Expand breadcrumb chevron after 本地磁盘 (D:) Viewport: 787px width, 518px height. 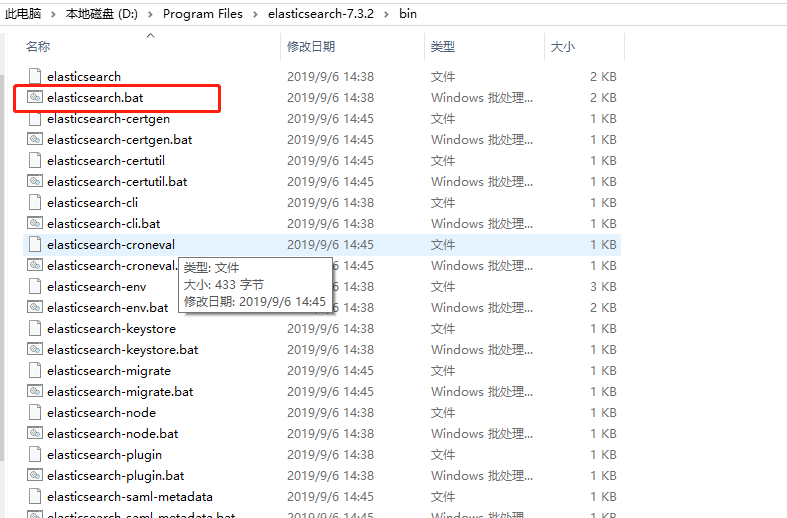point(150,14)
